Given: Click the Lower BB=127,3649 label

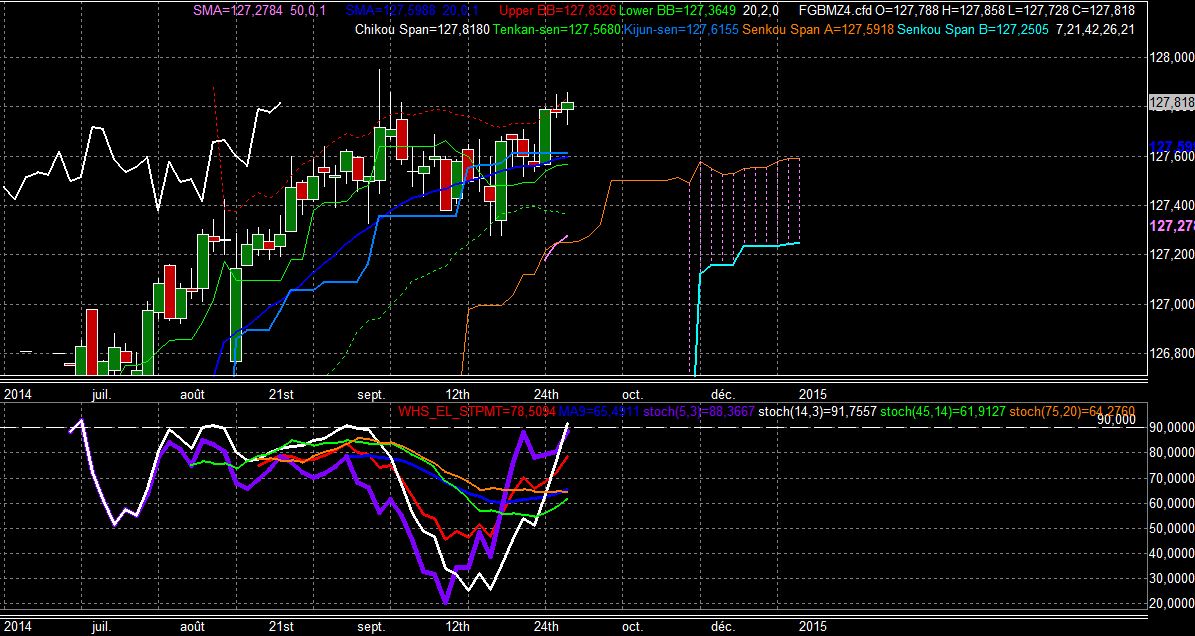Looking at the screenshot, I should tap(678, 11).
